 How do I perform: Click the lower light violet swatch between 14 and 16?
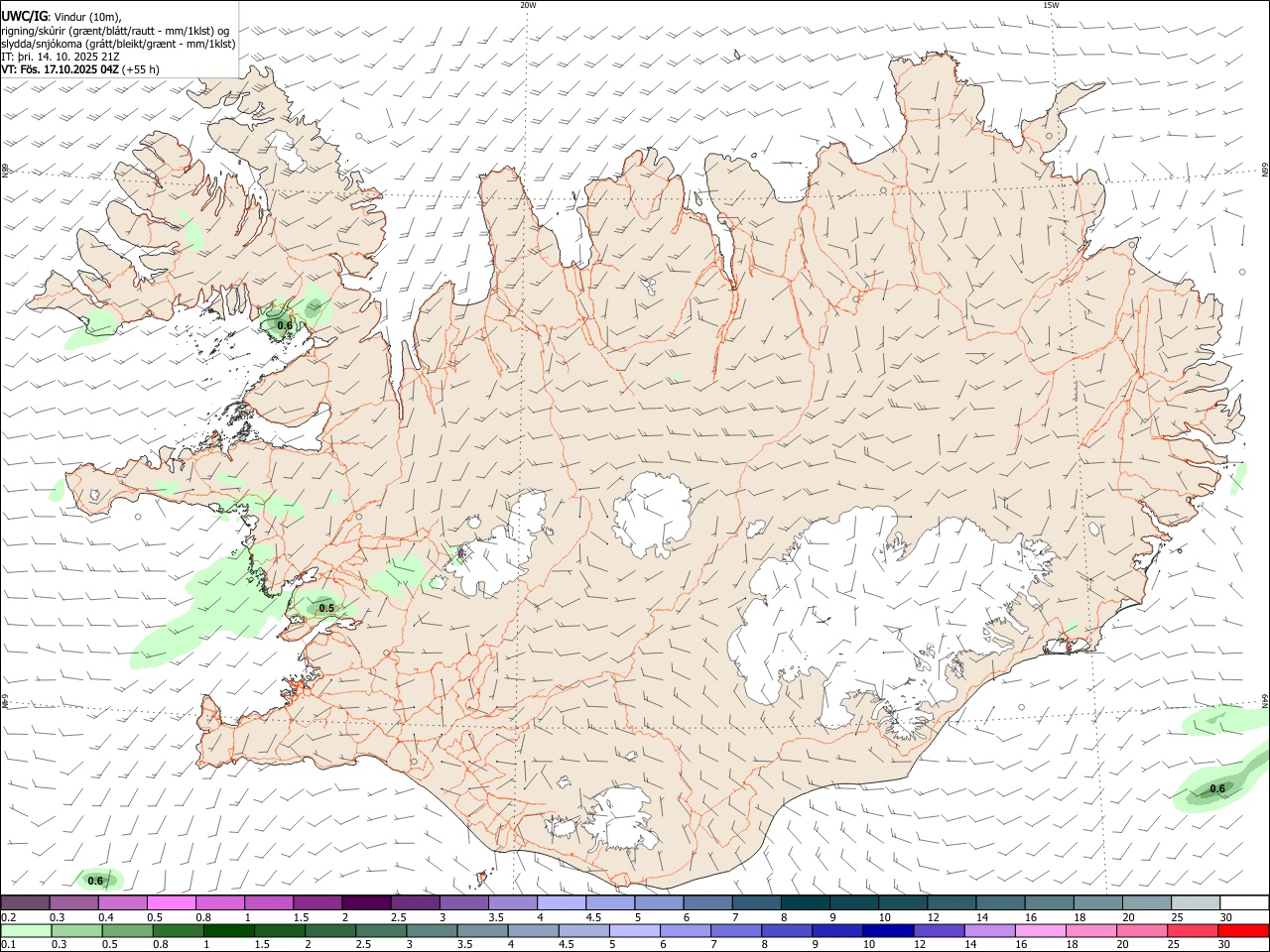988,931
